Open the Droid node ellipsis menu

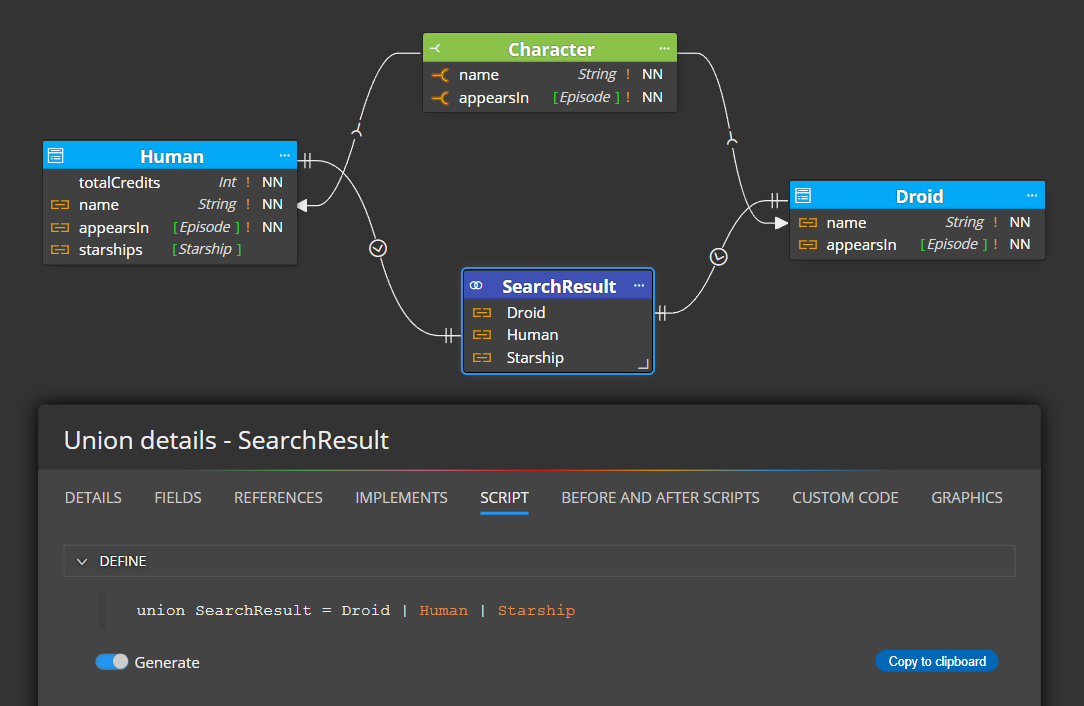point(1032,196)
